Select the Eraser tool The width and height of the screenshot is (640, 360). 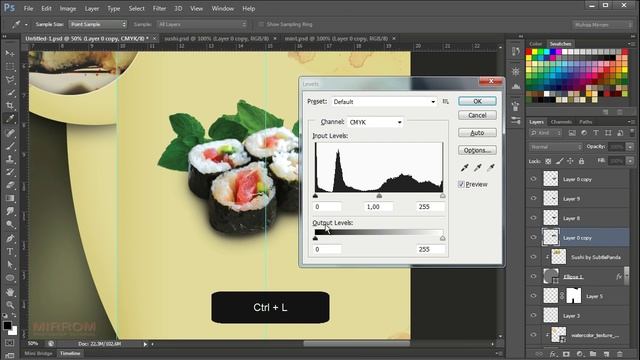10,185
